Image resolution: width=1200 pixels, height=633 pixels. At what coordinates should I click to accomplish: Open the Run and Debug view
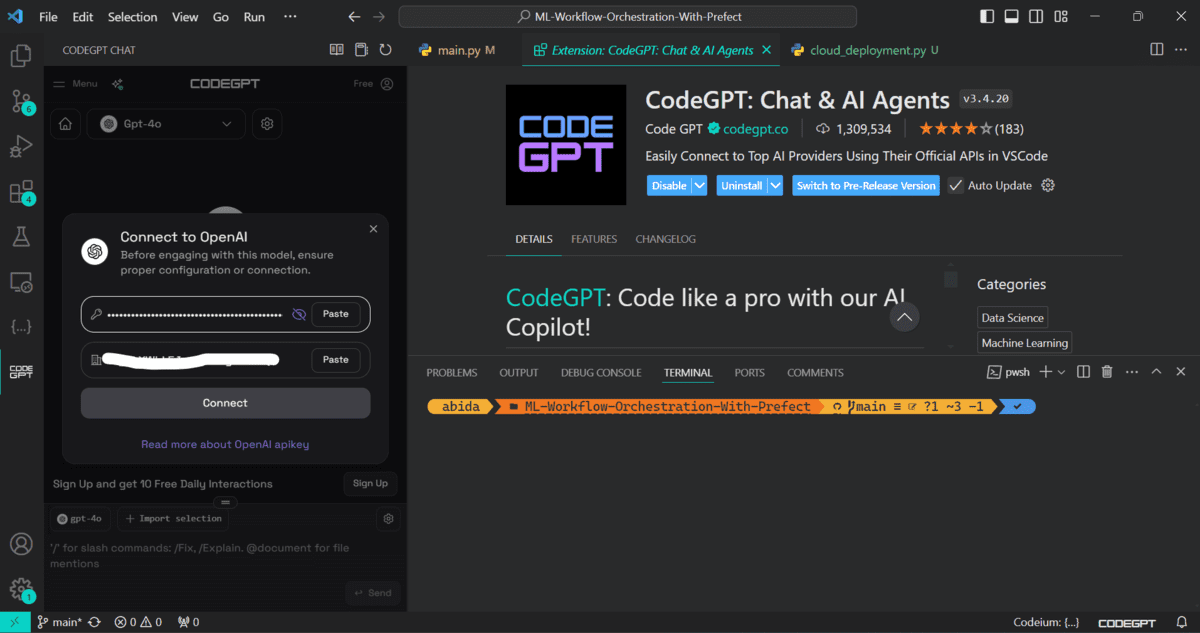click(21, 147)
